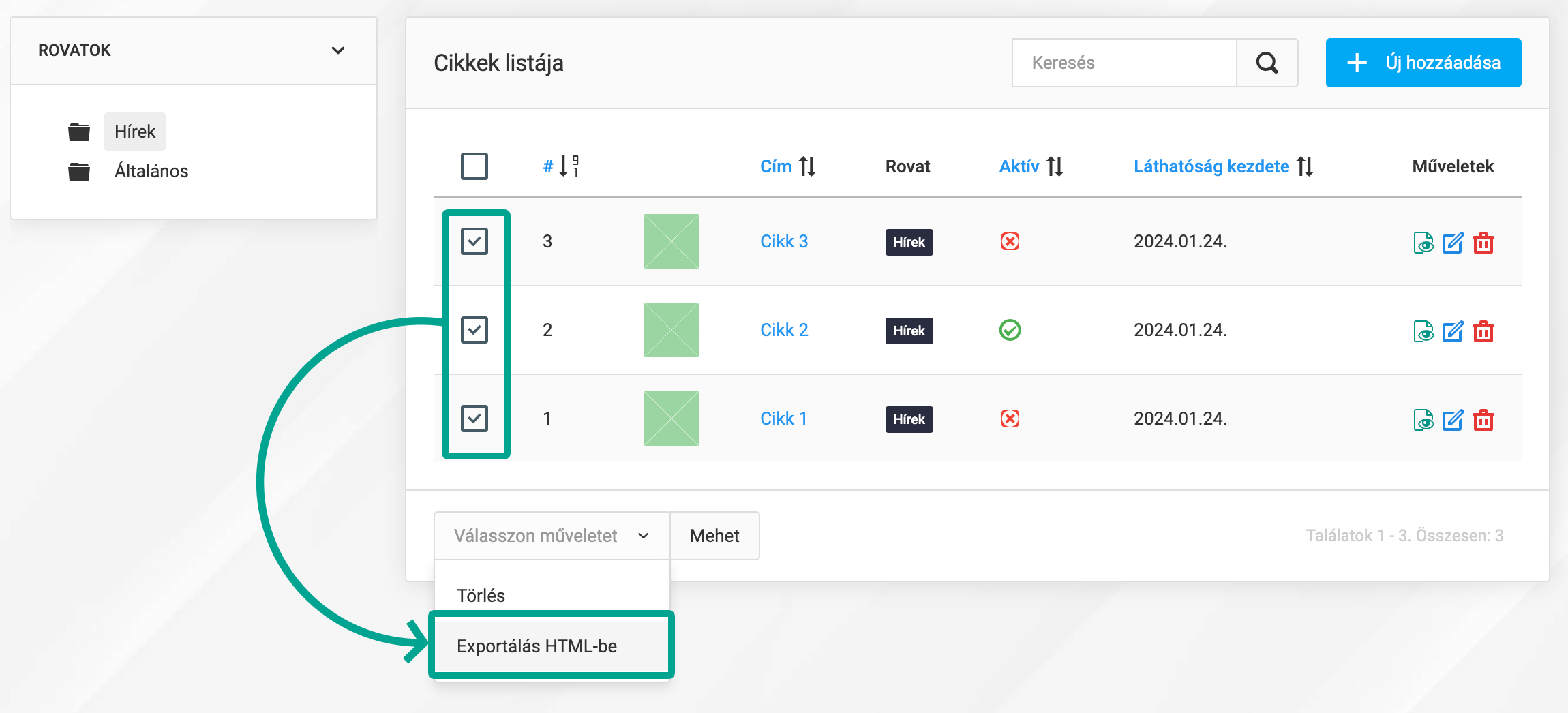
Task: Open the Cikk 2 title link
Action: point(784,330)
